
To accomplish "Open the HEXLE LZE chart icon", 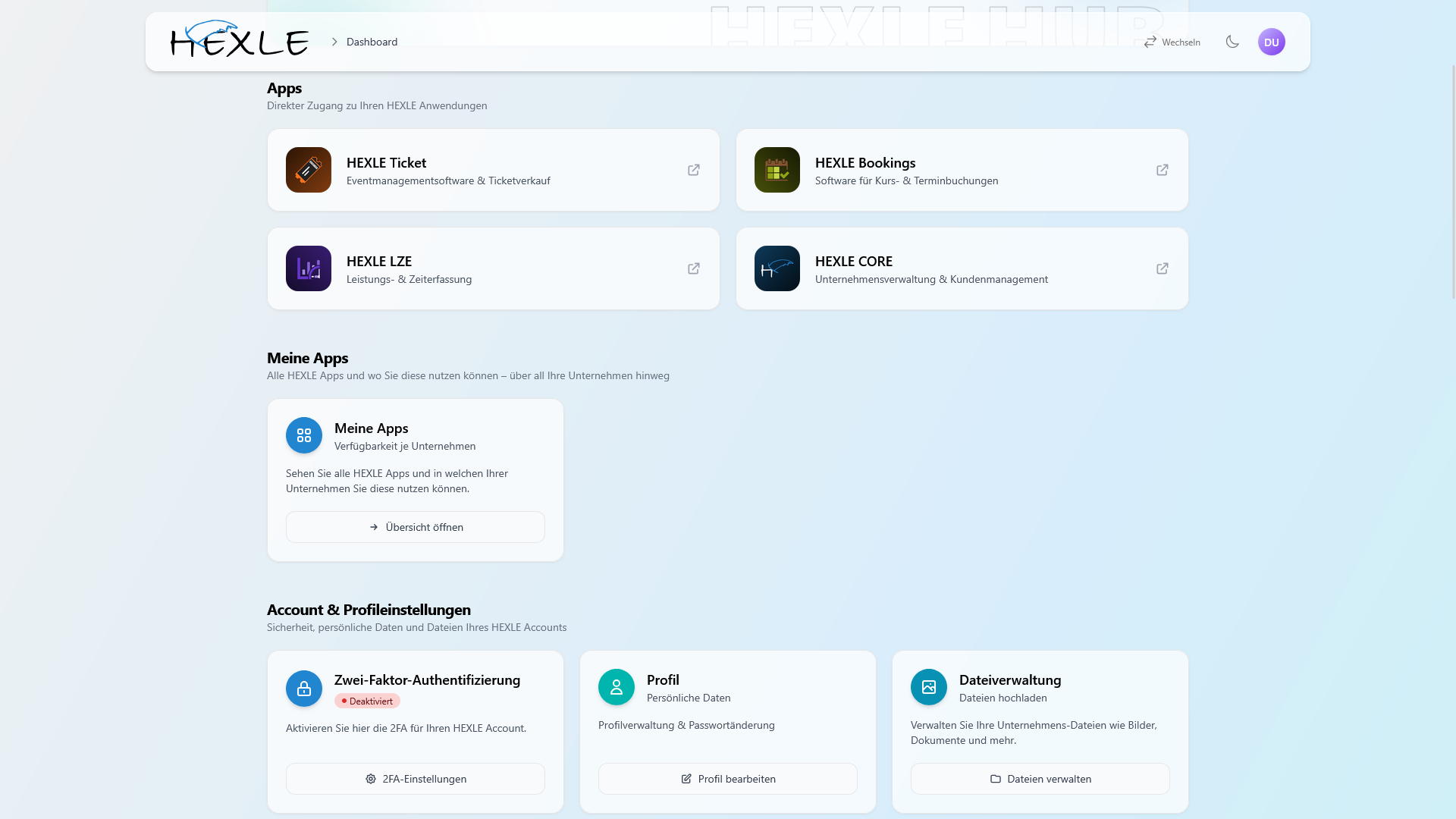I will point(309,268).
